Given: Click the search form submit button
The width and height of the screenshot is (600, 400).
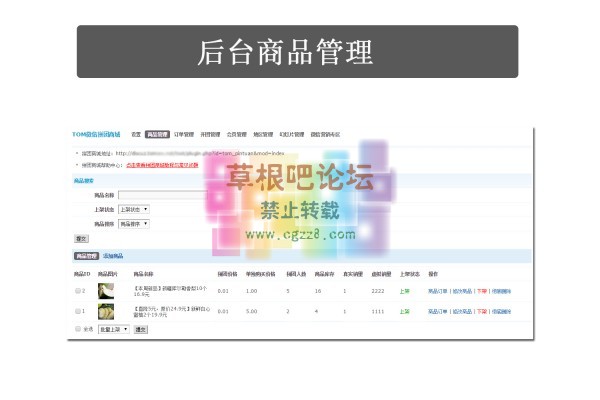Looking at the screenshot, I should click(81, 238).
